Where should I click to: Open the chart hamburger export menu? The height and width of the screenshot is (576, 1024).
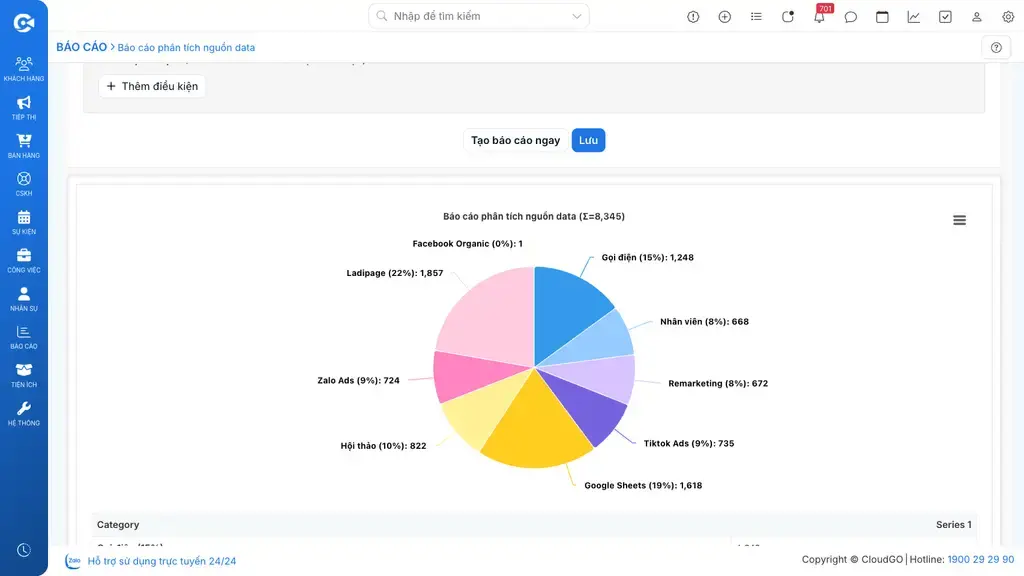[x=959, y=220]
